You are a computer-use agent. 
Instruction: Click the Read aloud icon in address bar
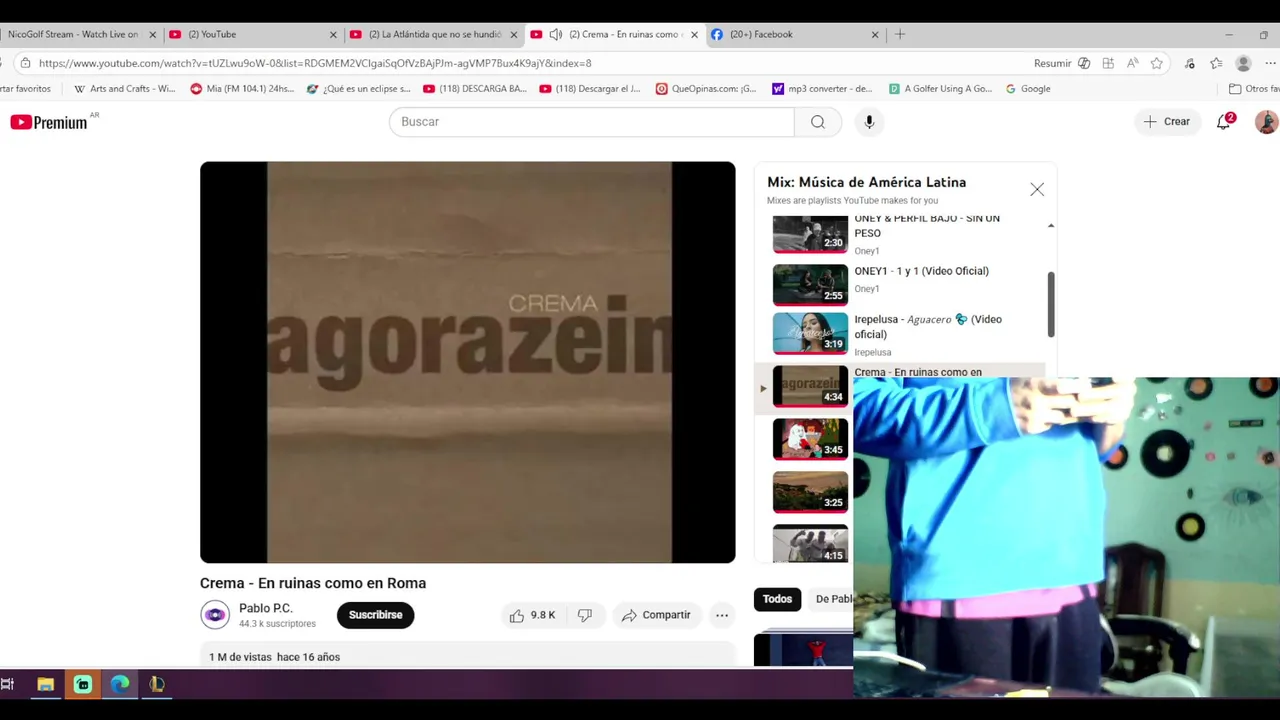pyautogui.click(x=1132, y=63)
